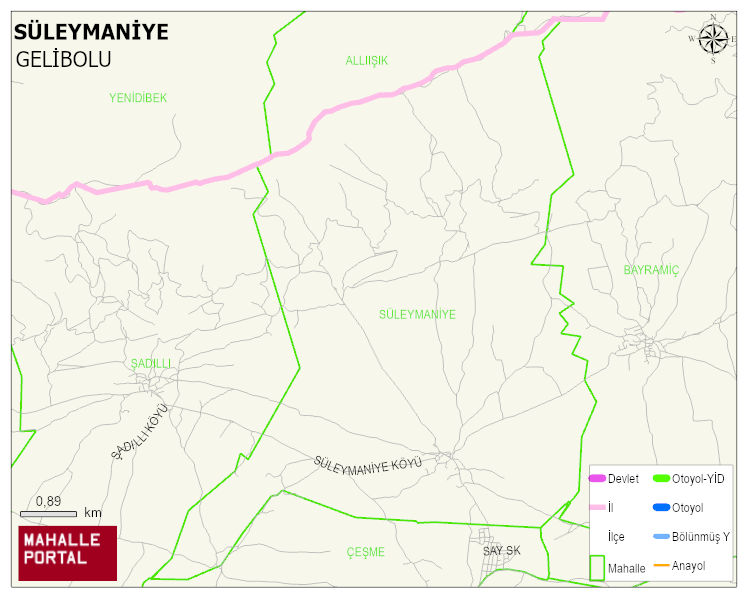The width and height of the screenshot is (748, 598).
Task: Click the magenta Devlet legend swatch
Action: (x=597, y=479)
